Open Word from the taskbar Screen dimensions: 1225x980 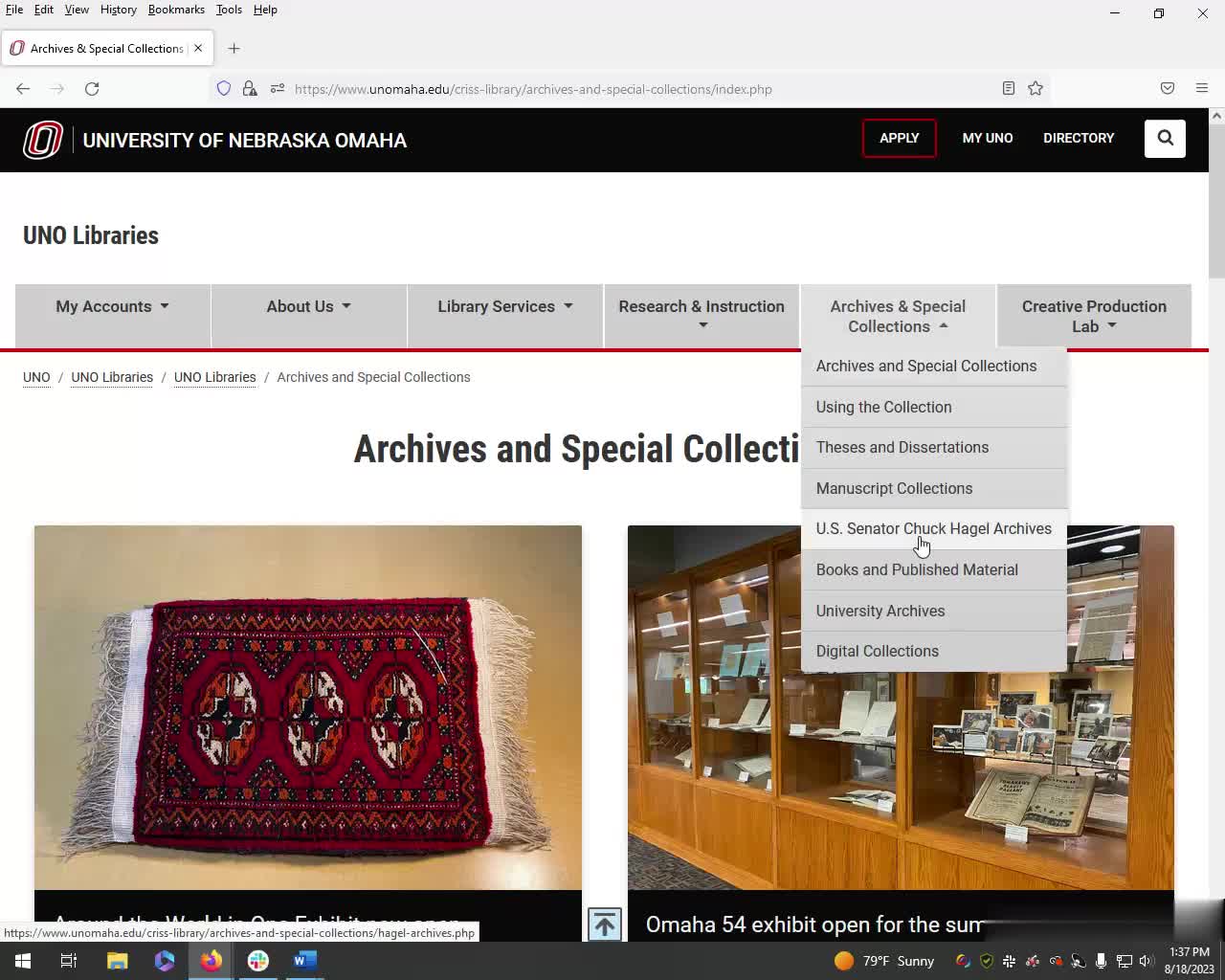pos(304,961)
